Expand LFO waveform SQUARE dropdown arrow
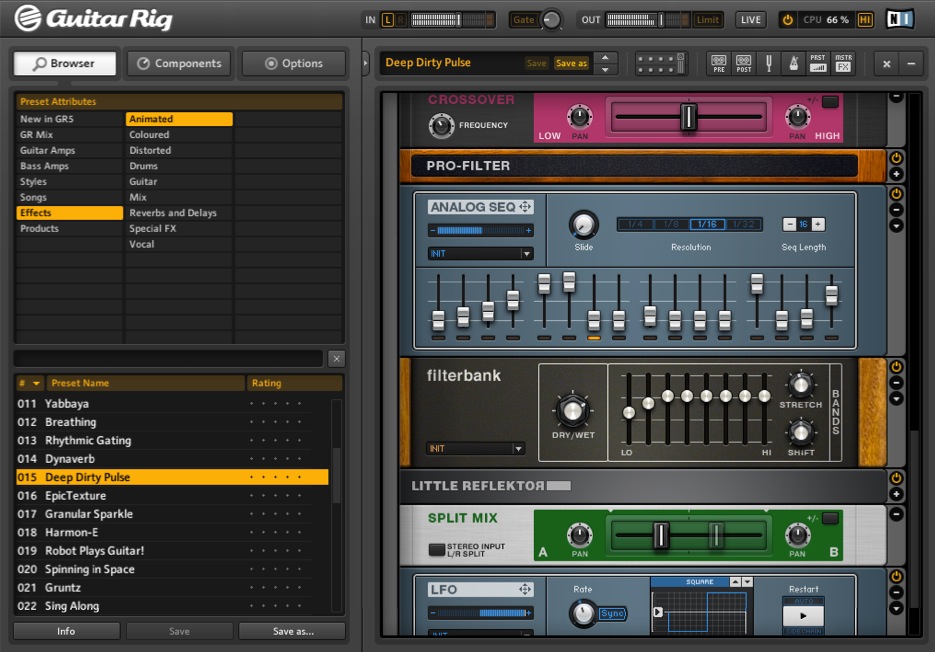This screenshot has height=652, width=935. click(x=747, y=582)
